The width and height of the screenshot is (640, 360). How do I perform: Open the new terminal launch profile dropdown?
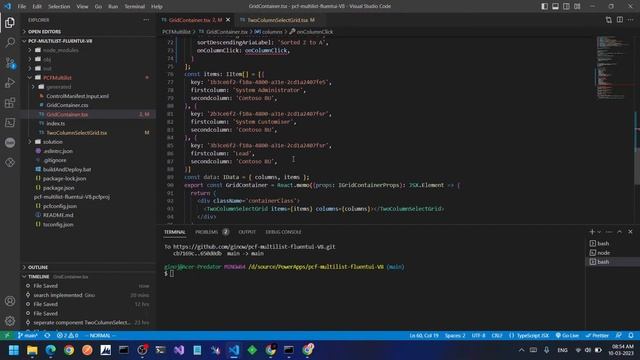599,232
